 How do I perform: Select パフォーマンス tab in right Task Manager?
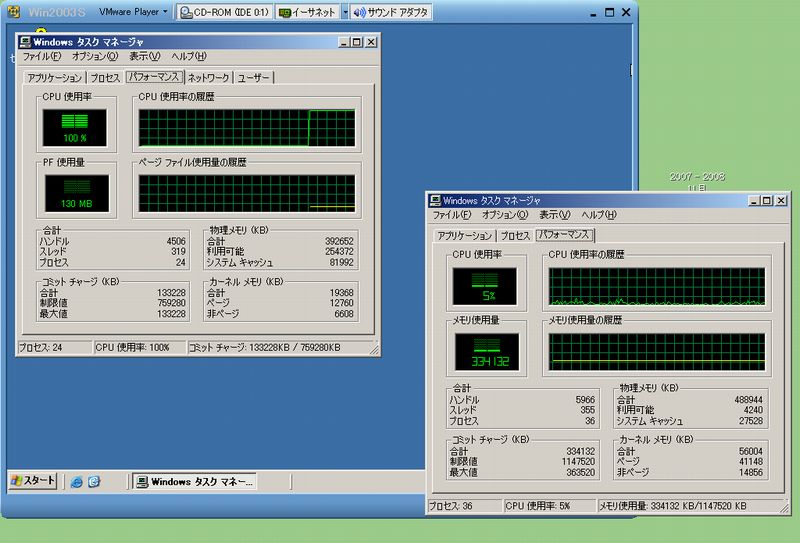click(564, 235)
